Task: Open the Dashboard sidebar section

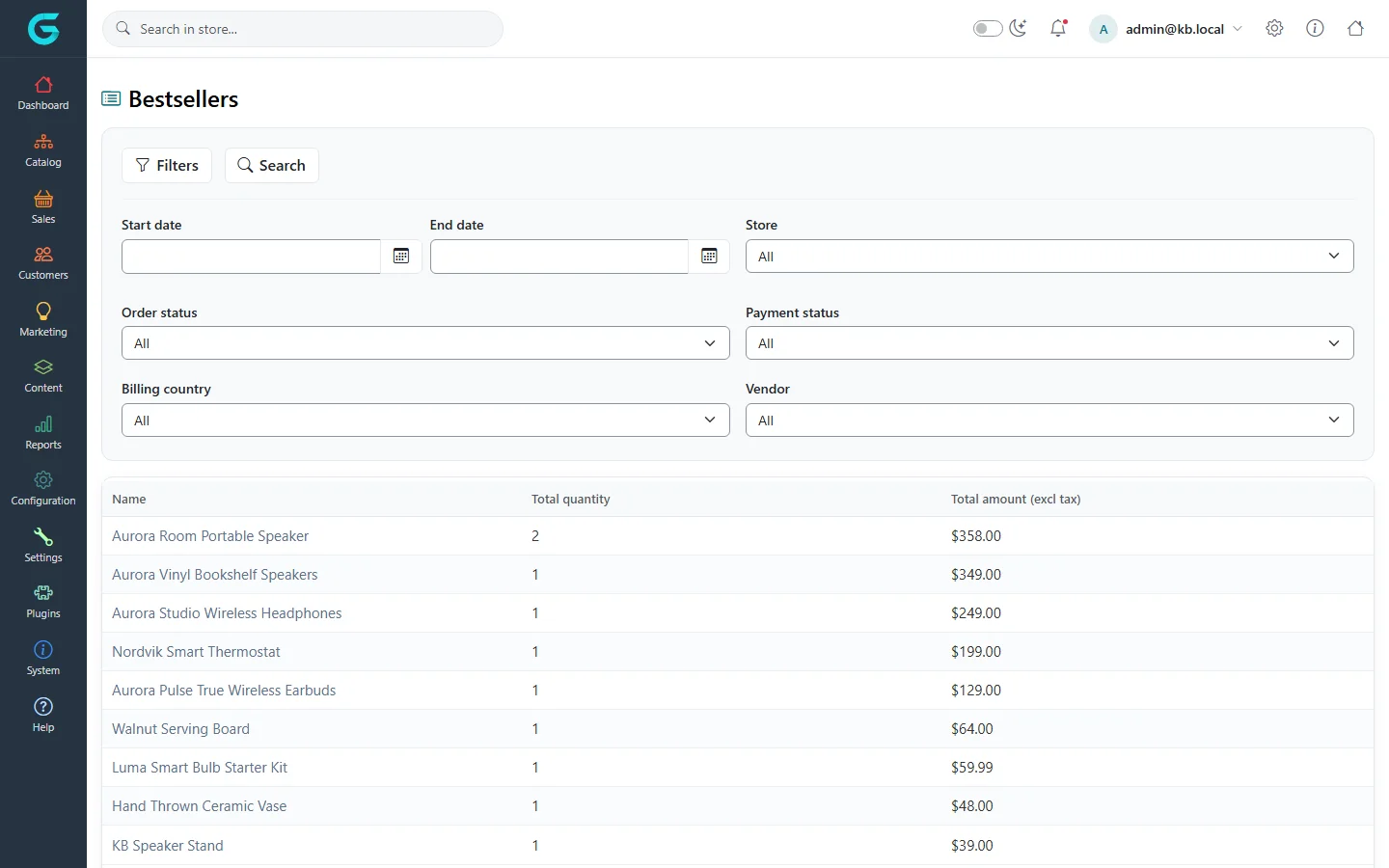Action: pos(43,94)
